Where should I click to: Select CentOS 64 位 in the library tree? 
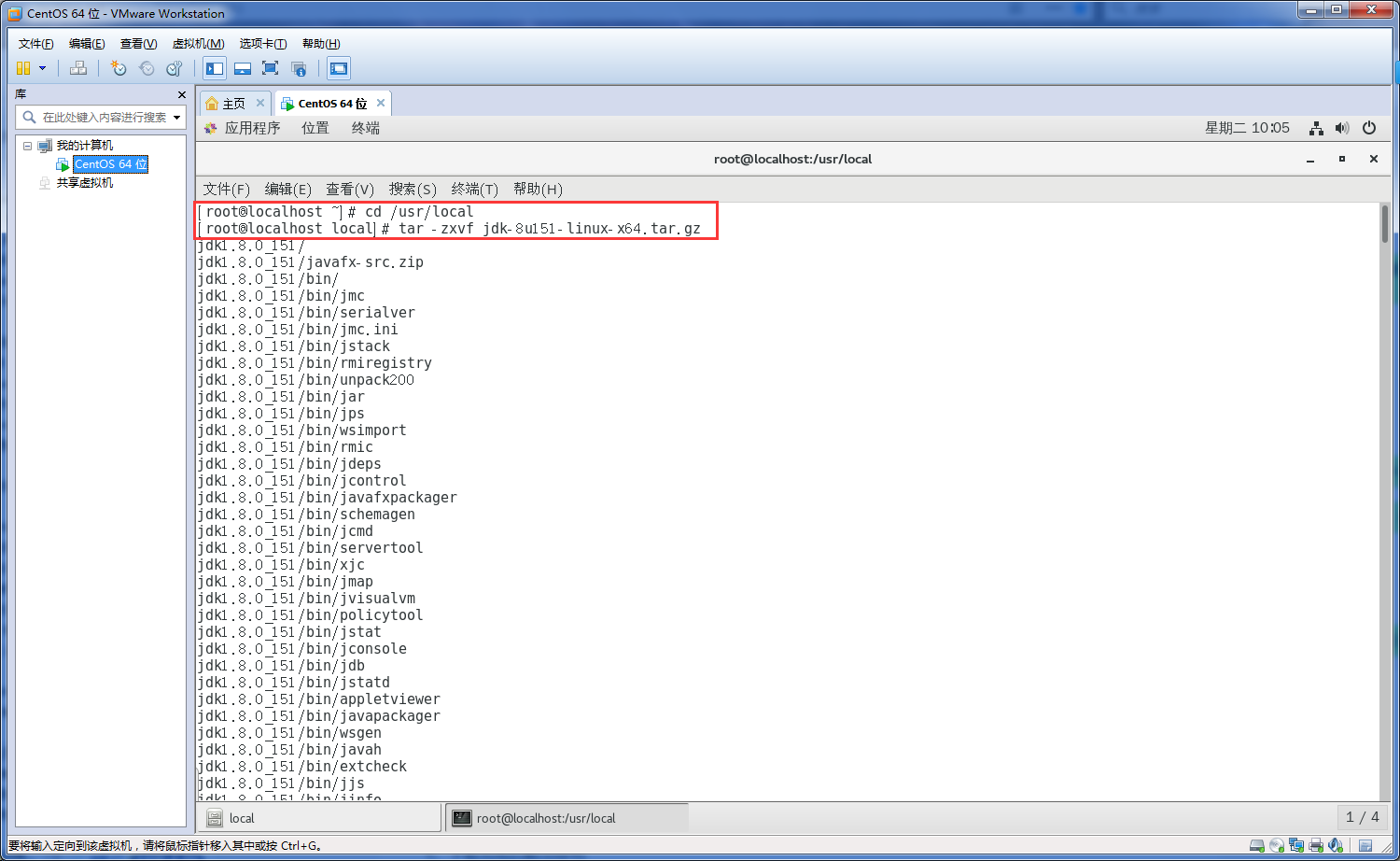[x=111, y=164]
